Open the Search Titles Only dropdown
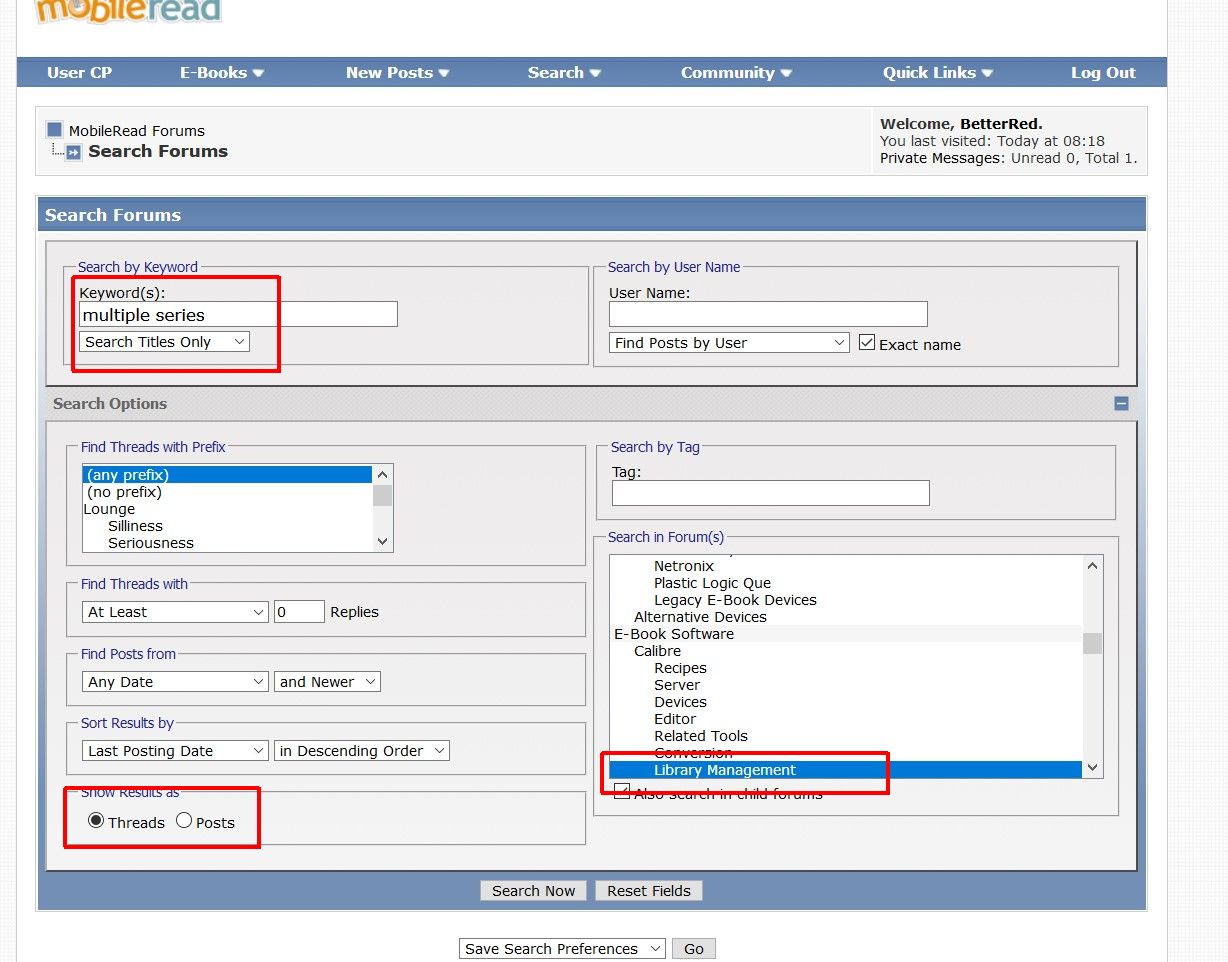Viewport: 1228px width, 962px height. pos(165,342)
